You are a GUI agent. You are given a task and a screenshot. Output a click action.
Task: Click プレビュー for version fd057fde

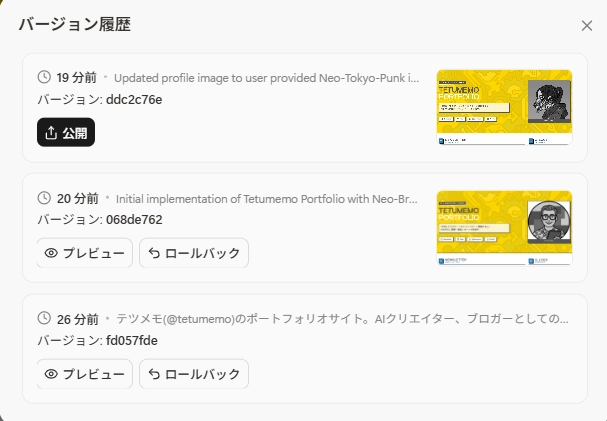click(x=85, y=374)
